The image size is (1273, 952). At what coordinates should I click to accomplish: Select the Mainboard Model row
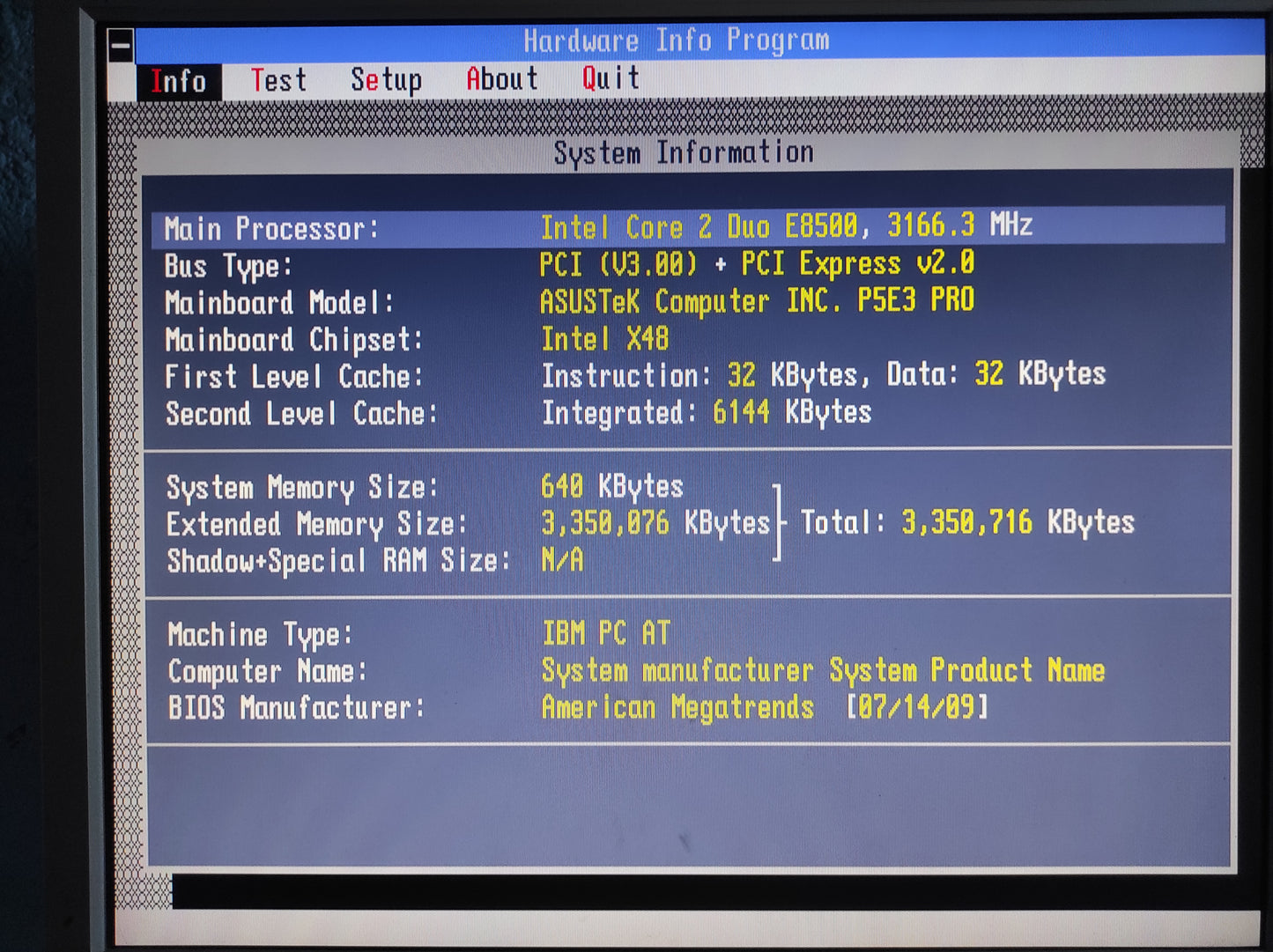coord(569,302)
